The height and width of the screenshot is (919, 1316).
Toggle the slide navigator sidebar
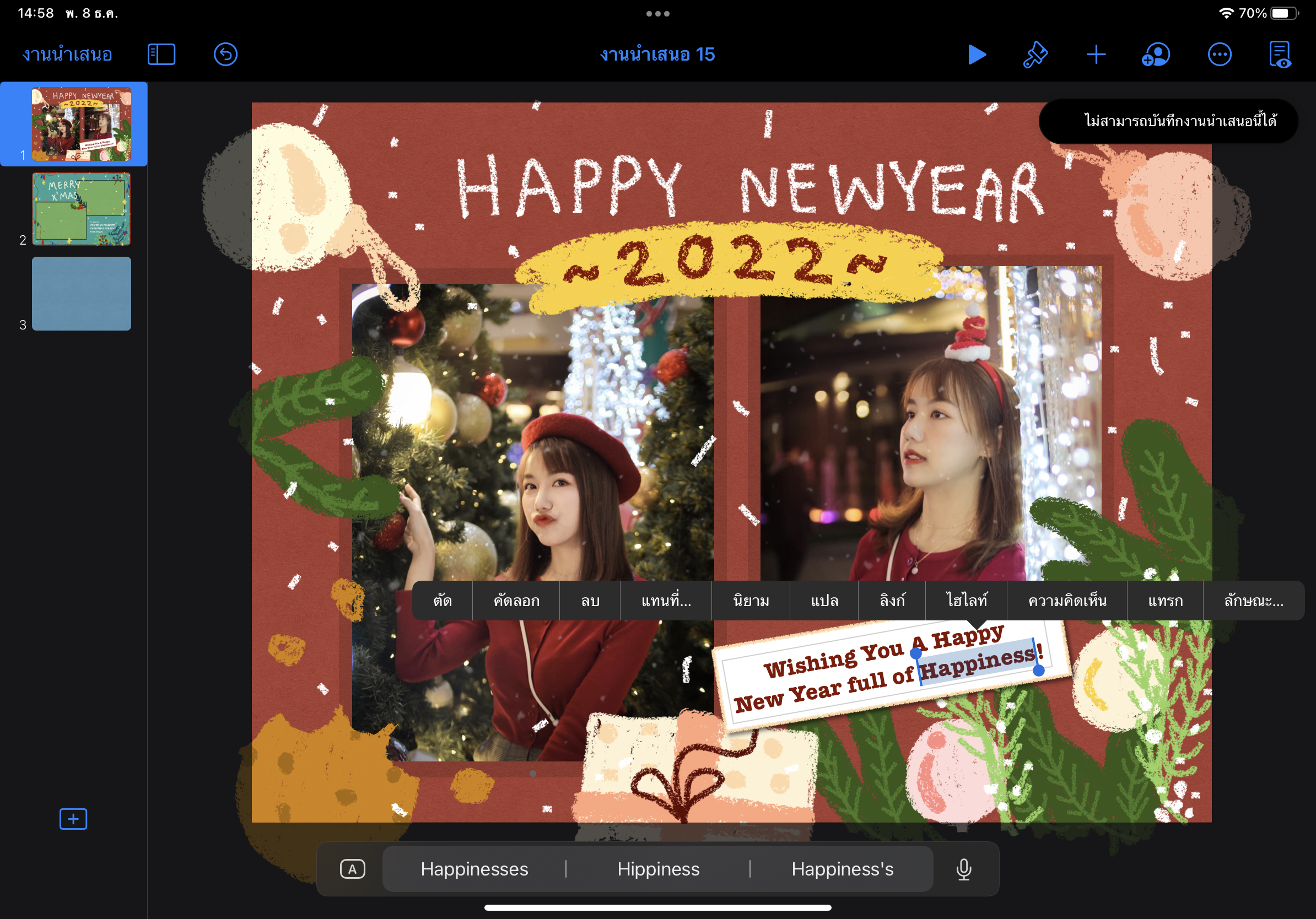[x=161, y=55]
